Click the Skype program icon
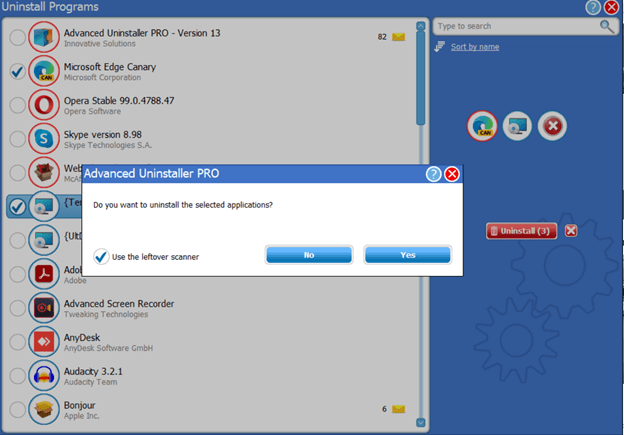The height and width of the screenshot is (435, 624). 44,138
